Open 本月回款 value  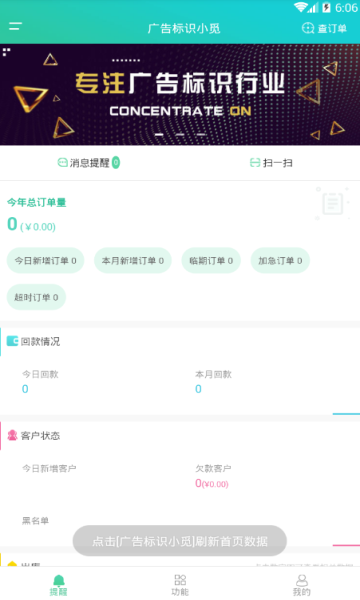click(198, 389)
